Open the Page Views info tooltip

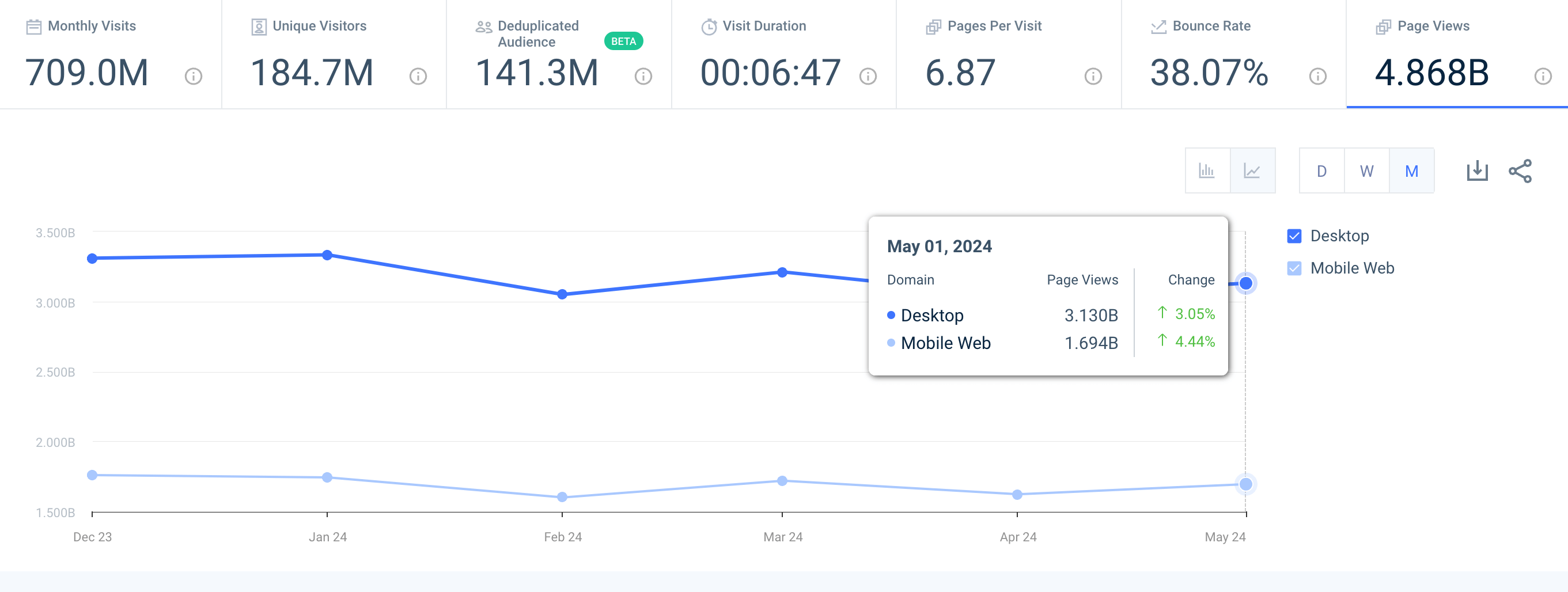[x=1542, y=76]
